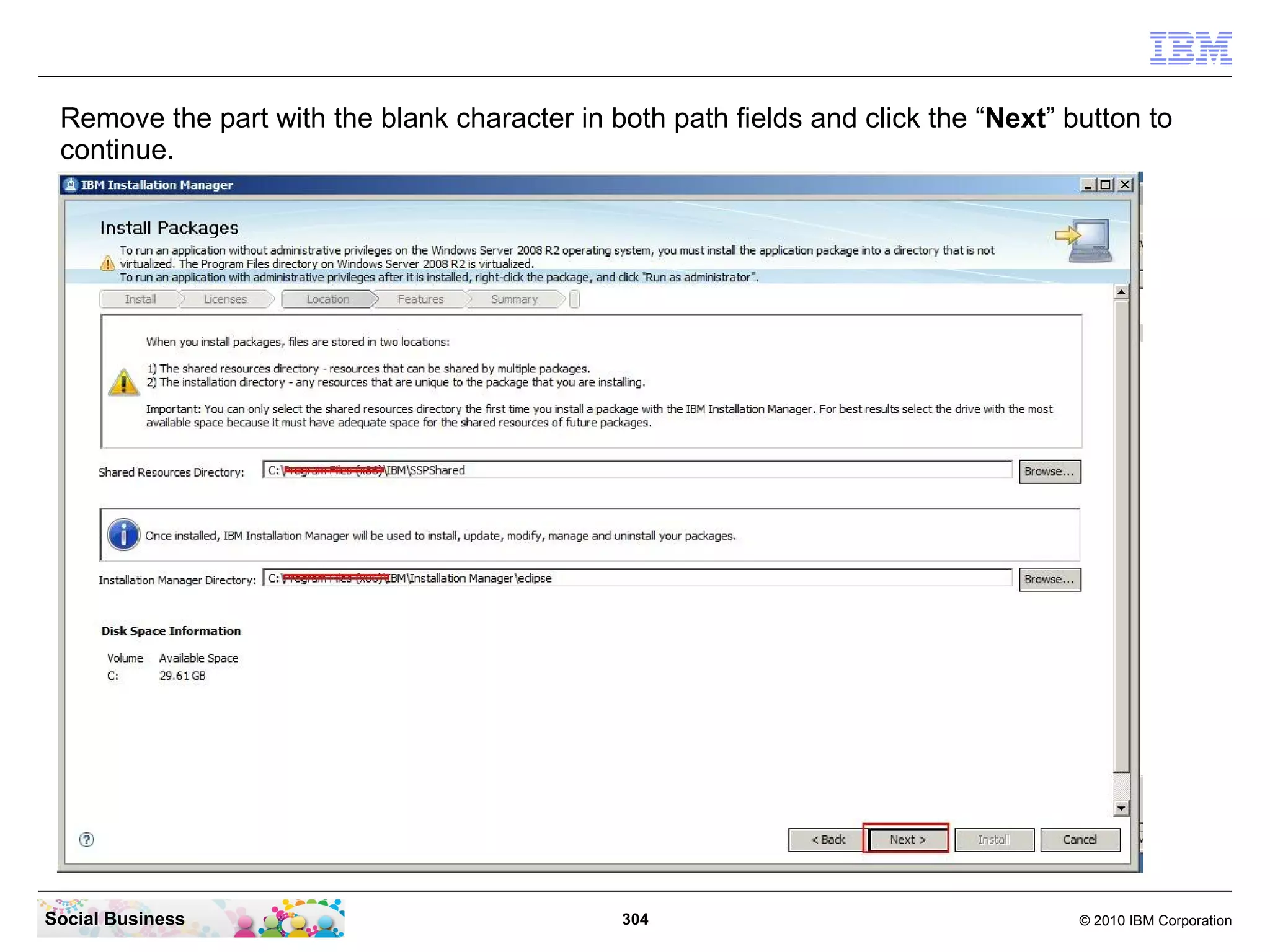The height and width of the screenshot is (952, 1270).
Task: Click the small warning icon under Install Packages
Action: (107, 264)
